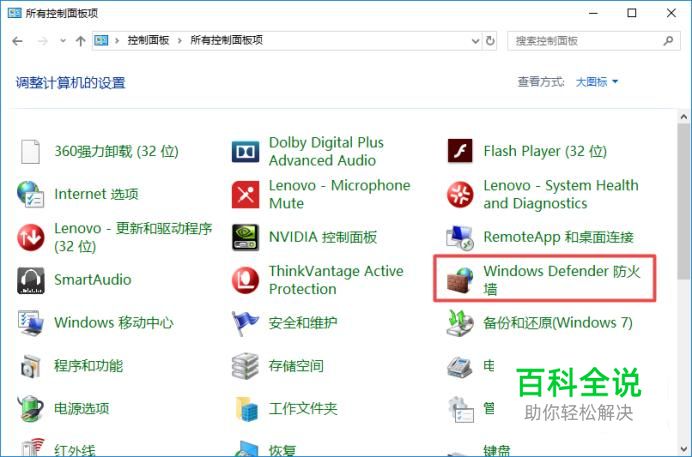Open the 存储空间 link

click(x=296, y=366)
